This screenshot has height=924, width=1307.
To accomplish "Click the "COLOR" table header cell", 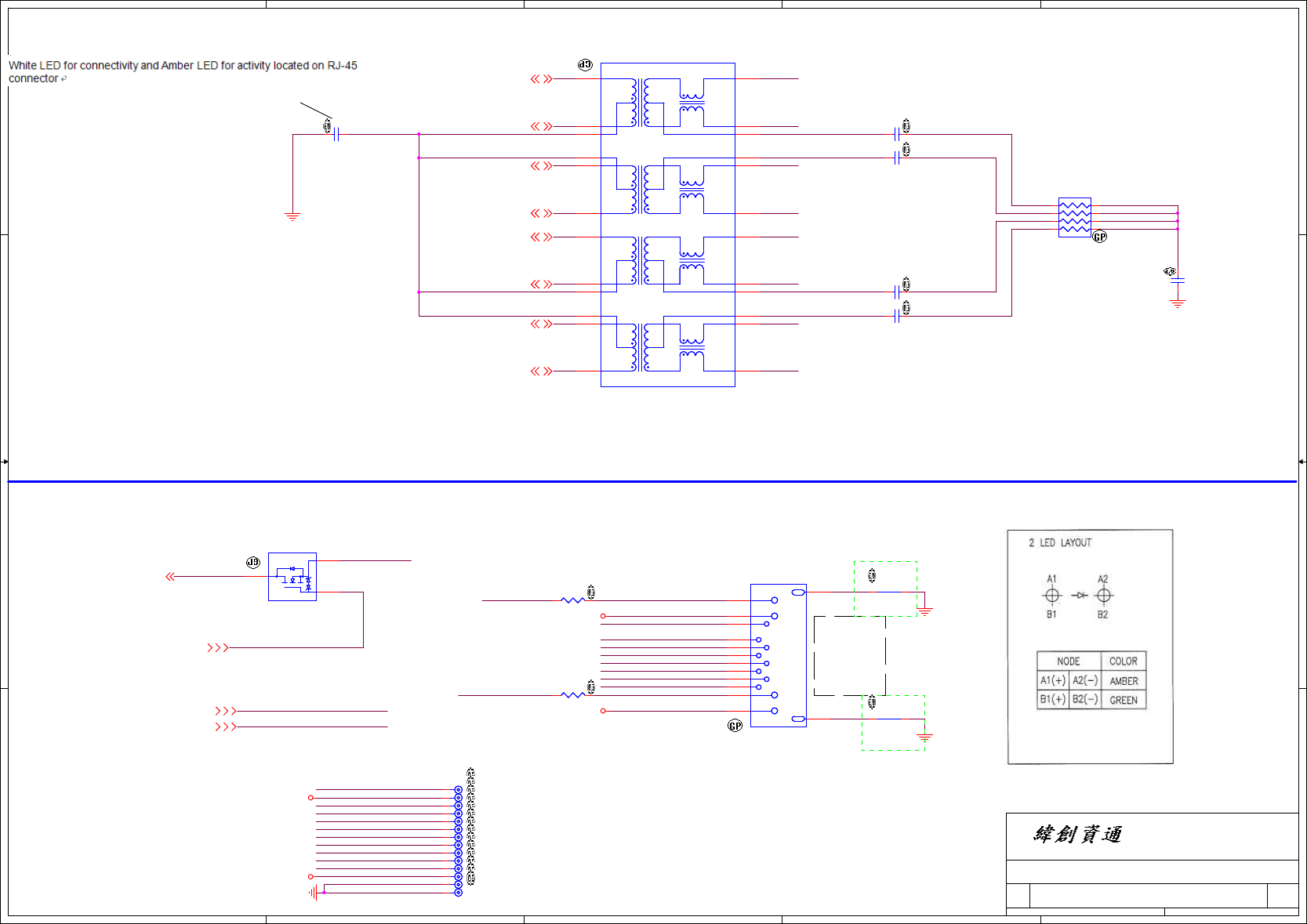I will (1123, 661).
